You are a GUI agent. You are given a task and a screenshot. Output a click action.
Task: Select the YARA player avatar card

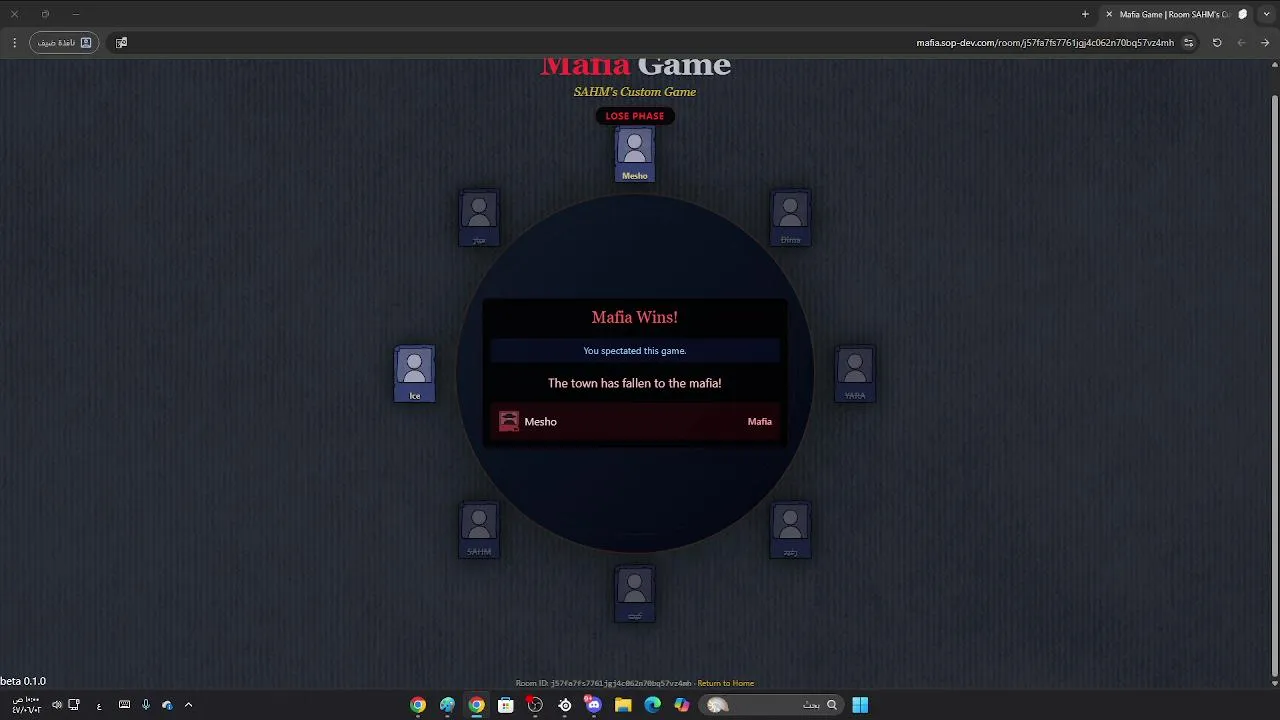[855, 374]
